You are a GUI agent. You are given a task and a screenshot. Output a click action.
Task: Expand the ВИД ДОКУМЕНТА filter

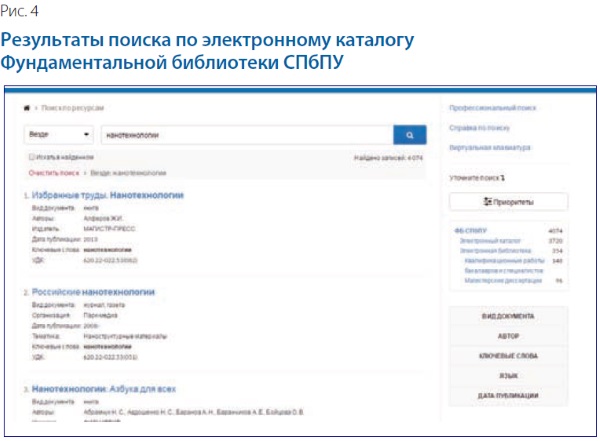[508, 316]
